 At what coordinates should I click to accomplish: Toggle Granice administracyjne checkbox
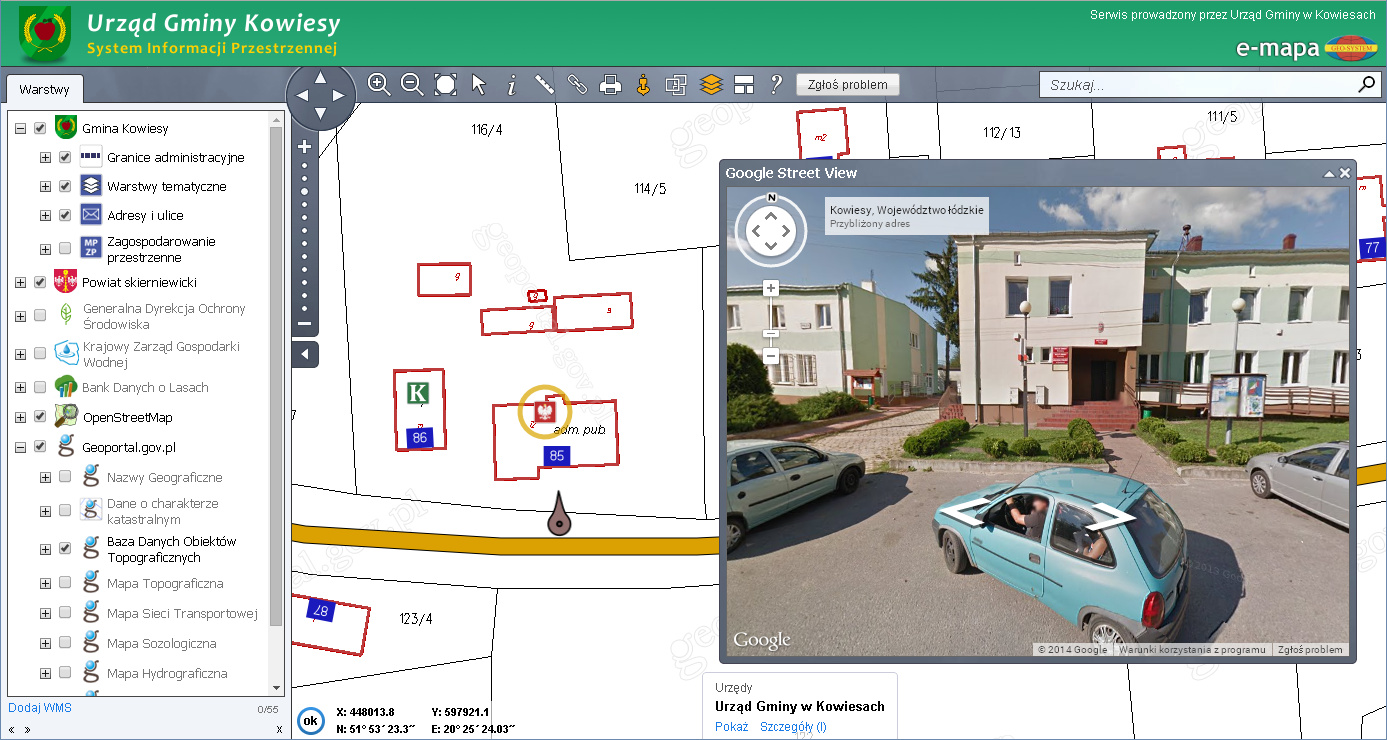65,157
